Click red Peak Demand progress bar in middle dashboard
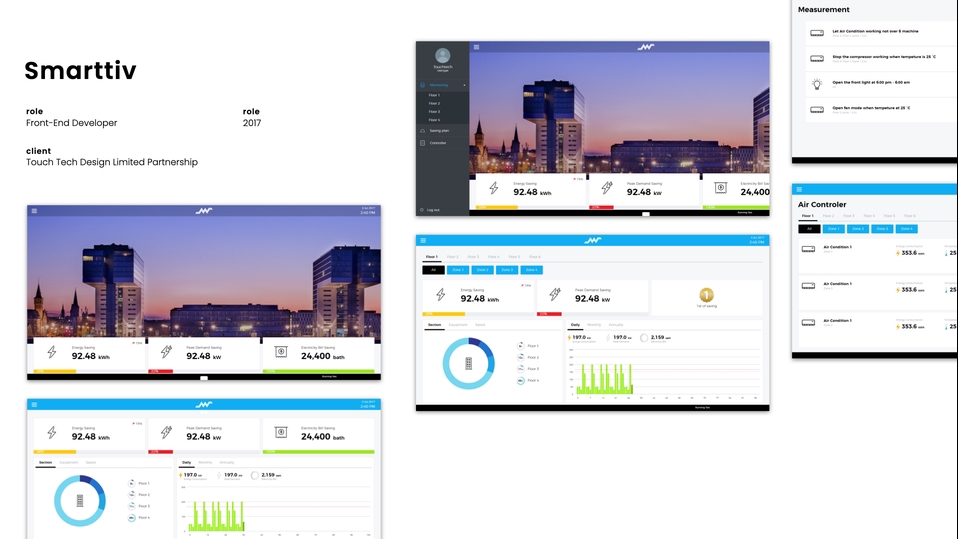The image size is (958, 539). (549, 314)
